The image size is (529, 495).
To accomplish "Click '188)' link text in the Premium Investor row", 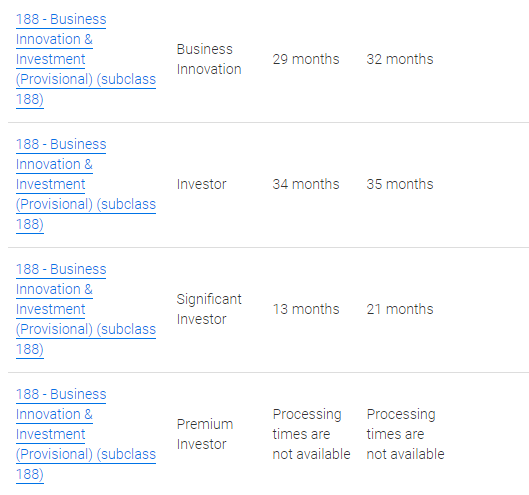I will tap(30, 474).
